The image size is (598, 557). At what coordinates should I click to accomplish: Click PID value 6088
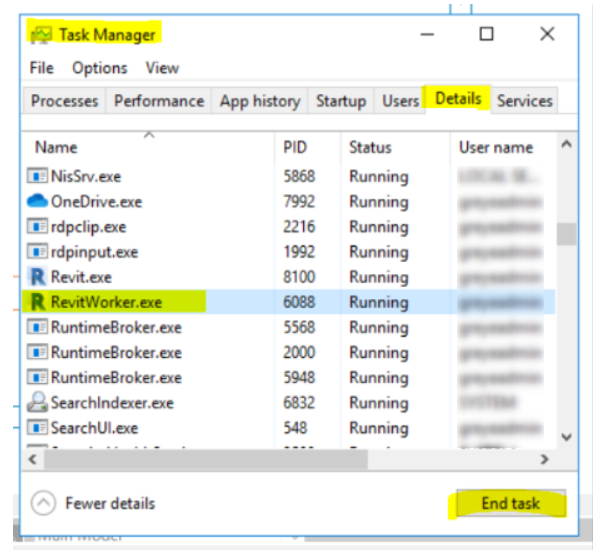(x=299, y=302)
